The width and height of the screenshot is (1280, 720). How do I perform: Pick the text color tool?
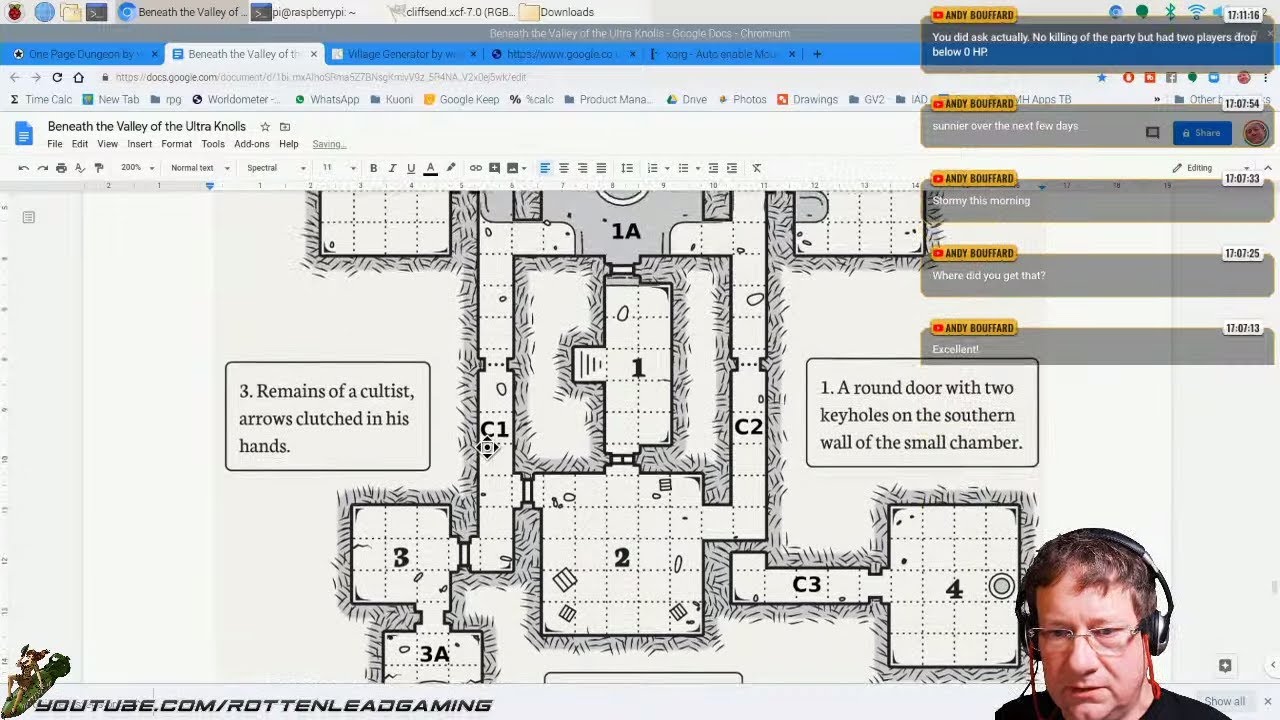coord(431,168)
